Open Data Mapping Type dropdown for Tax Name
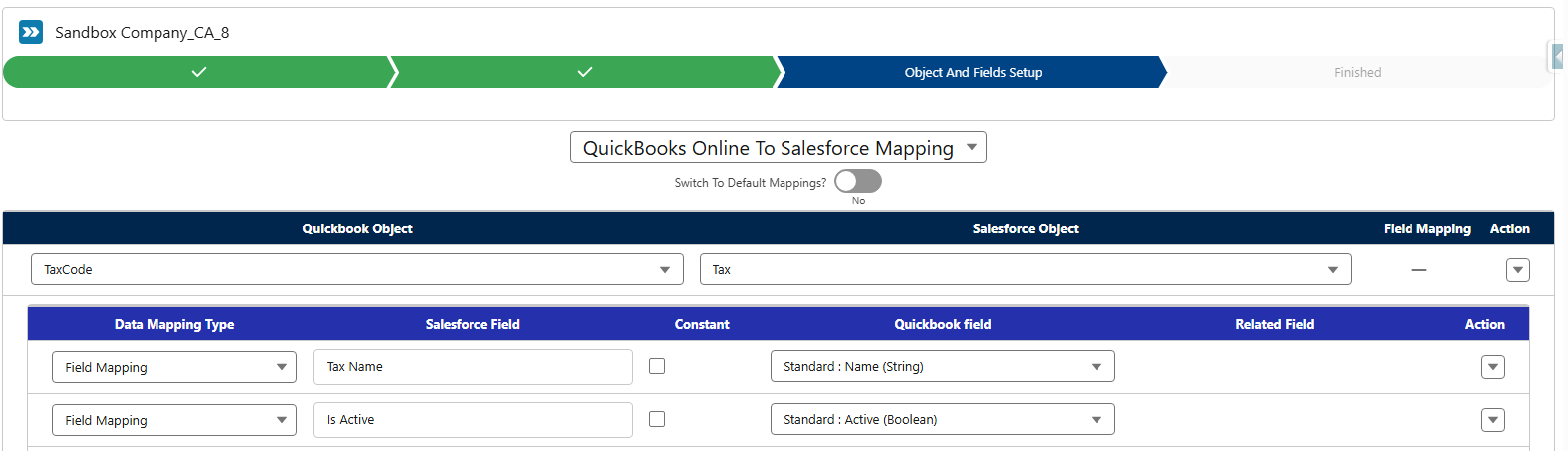The height and width of the screenshot is (451, 1568). point(174,367)
